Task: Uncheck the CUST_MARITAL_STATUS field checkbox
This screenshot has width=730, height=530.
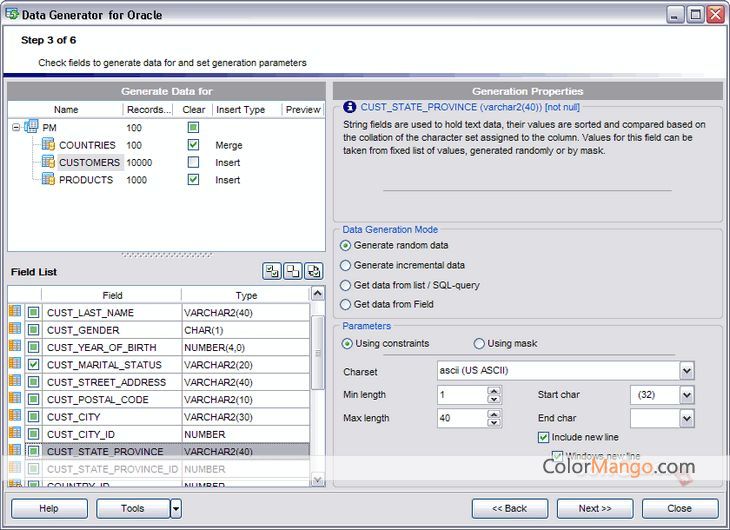Action: pos(34,365)
